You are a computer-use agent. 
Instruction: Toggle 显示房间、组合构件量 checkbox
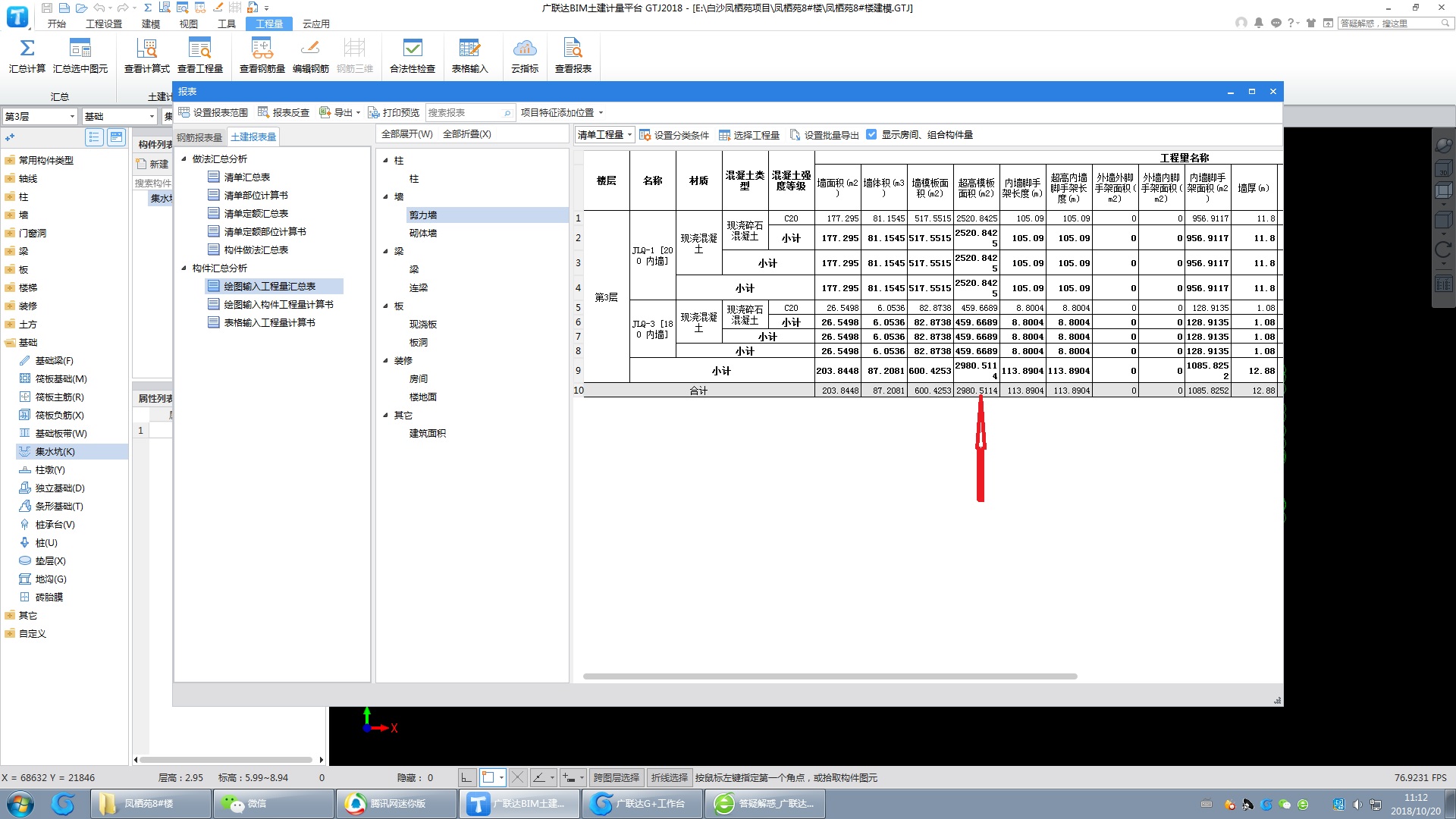(x=871, y=134)
